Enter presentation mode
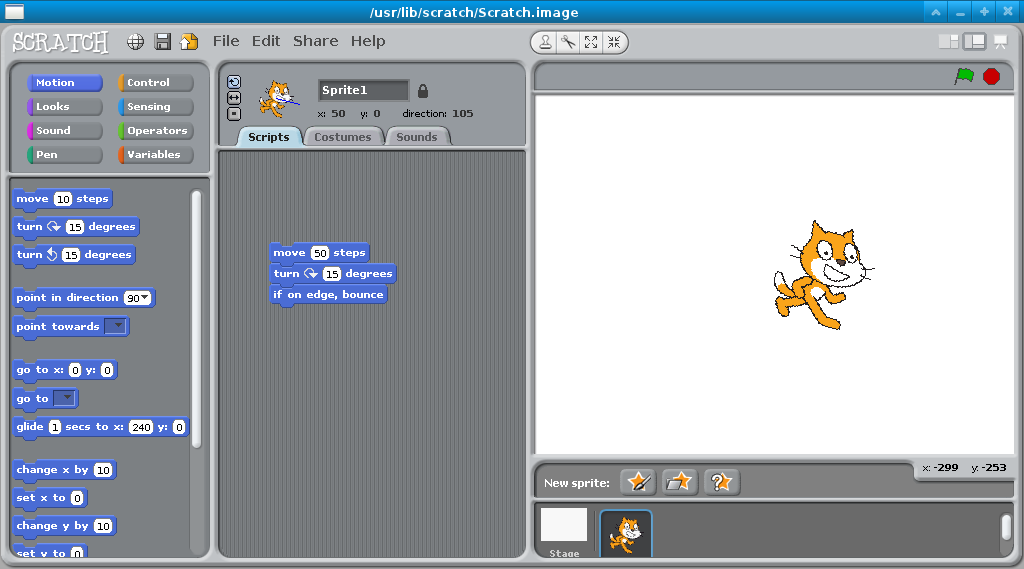 click(x=1000, y=42)
